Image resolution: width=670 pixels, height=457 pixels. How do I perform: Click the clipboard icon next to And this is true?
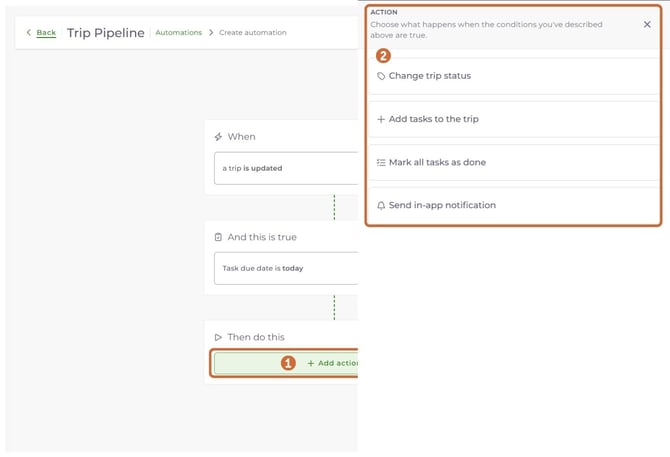218,237
